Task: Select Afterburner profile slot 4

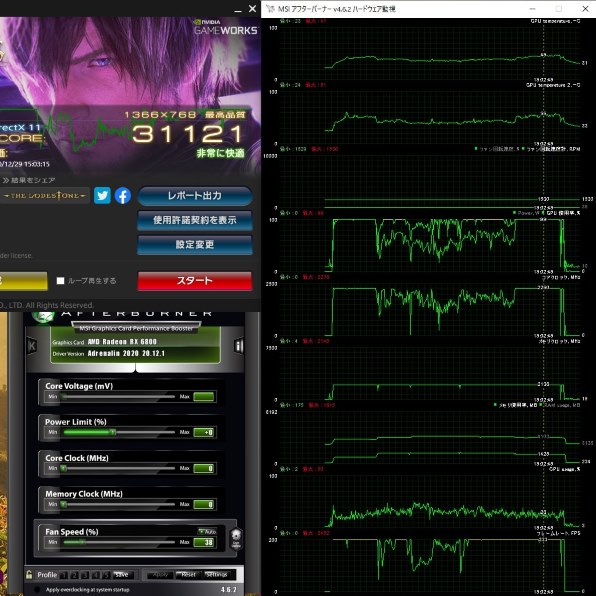Action: pos(96,575)
